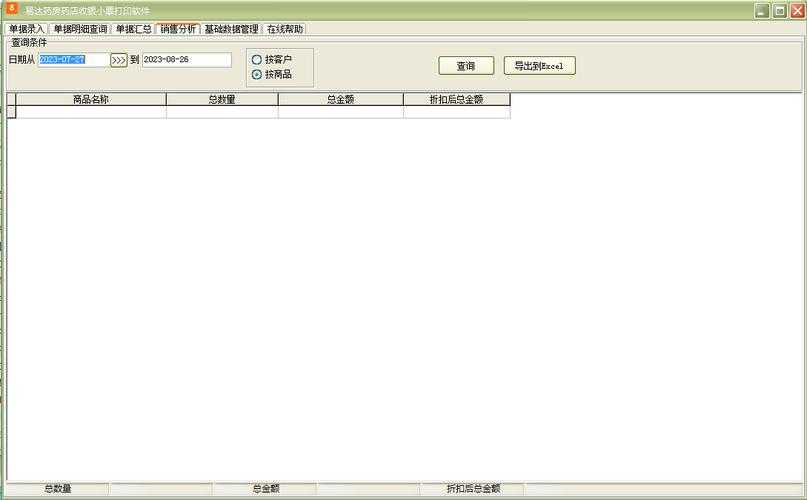
Task: Click the 总金额 column header
Action: coord(341,99)
